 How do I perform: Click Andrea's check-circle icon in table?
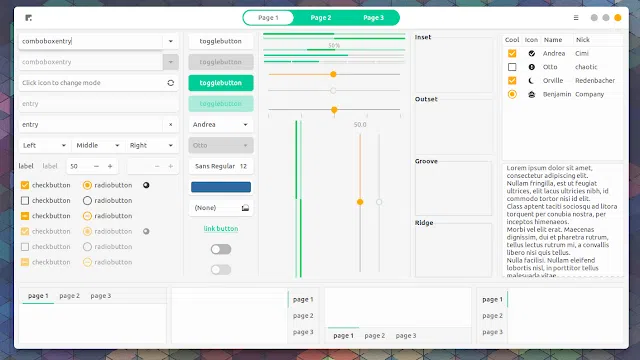(x=531, y=53)
